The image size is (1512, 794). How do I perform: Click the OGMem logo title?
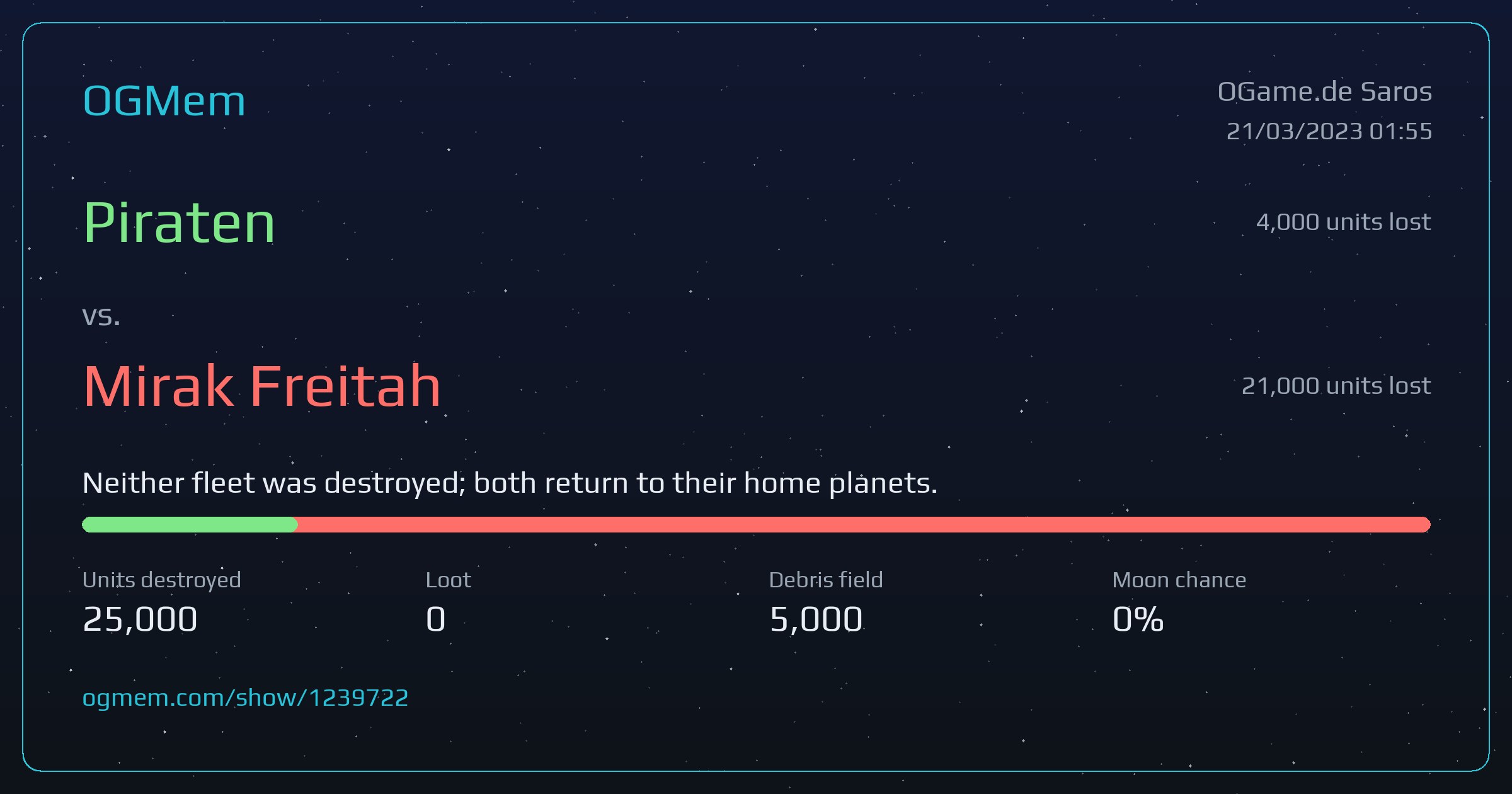click(164, 101)
